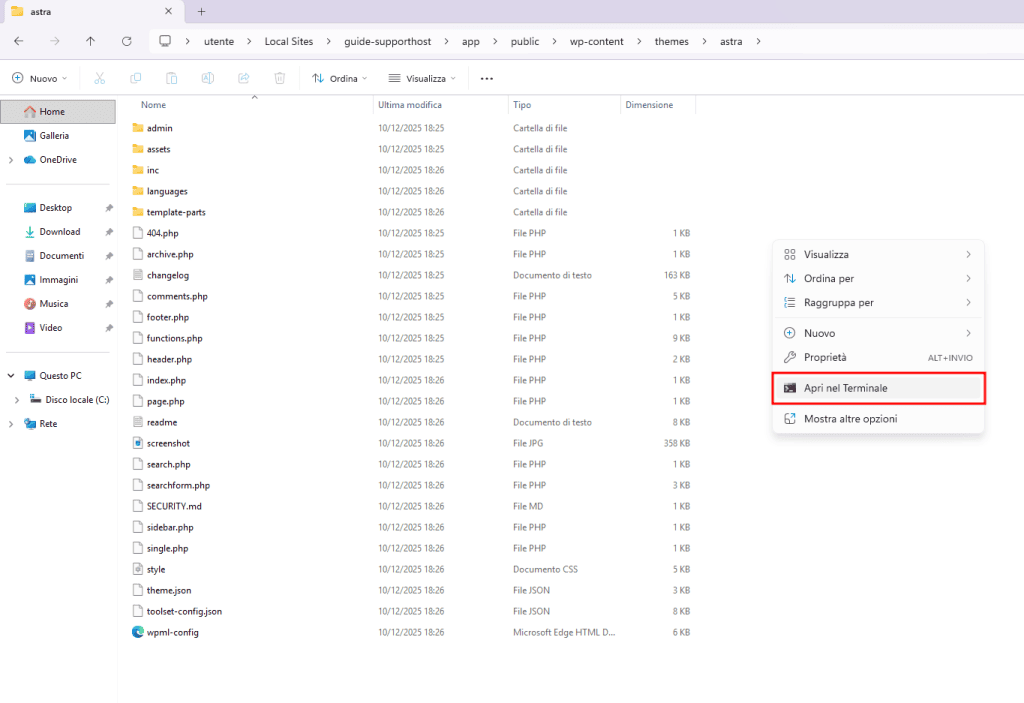Open the three-dots more options menu
This screenshot has width=1024, height=703.
[x=487, y=78]
